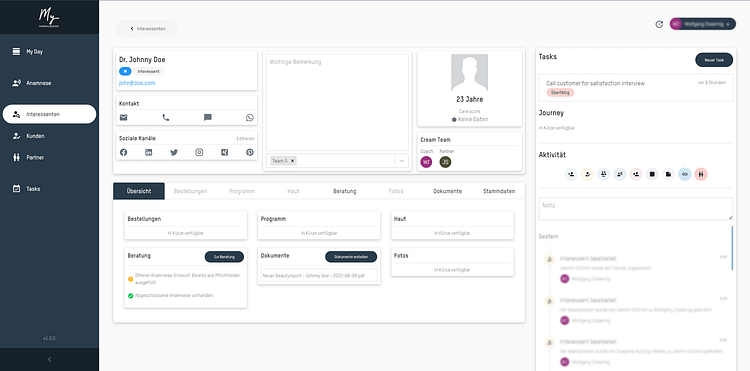Click the Twitter bird icon

point(174,153)
